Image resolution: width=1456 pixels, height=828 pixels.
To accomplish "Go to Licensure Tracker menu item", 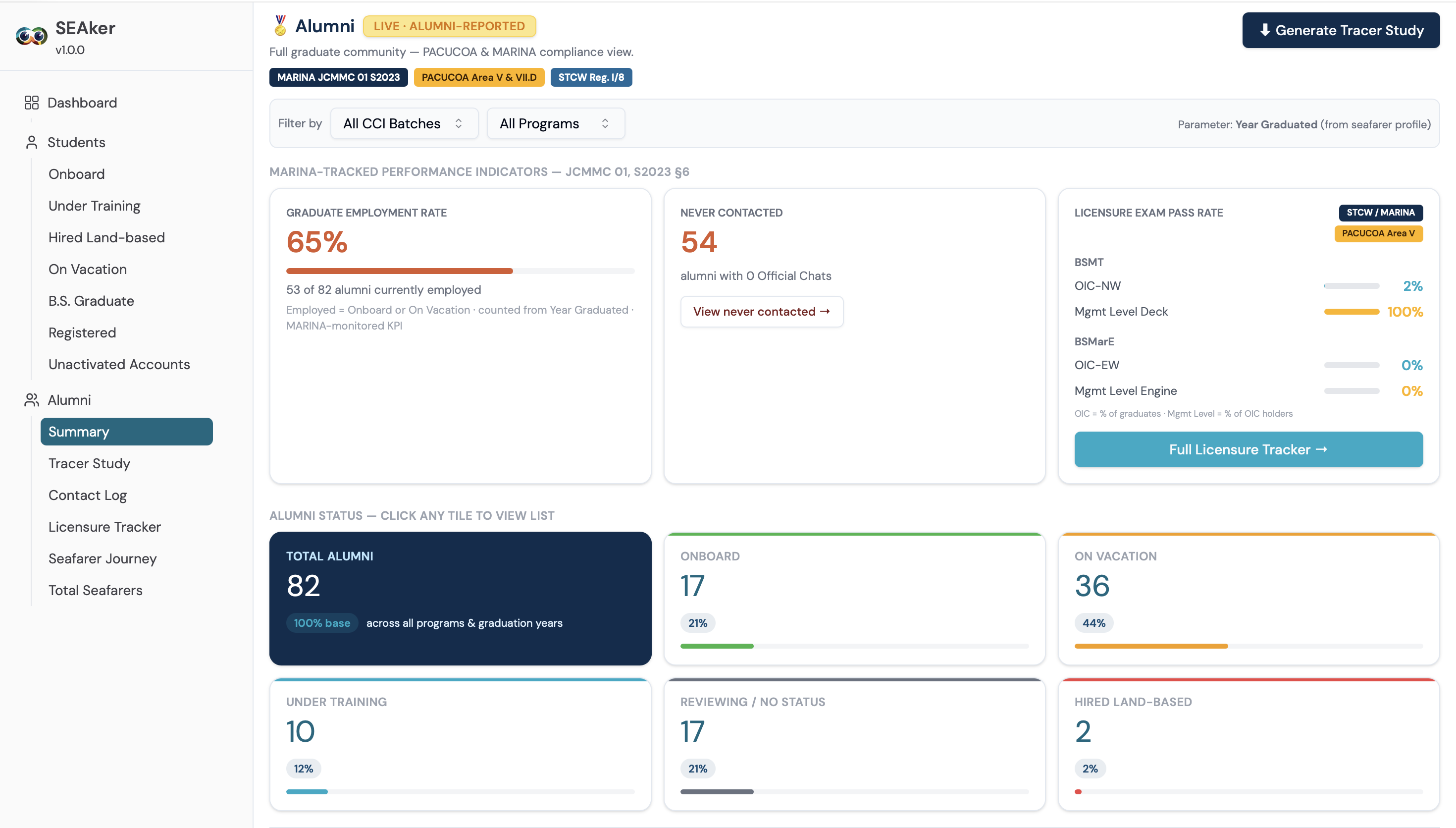I will click(x=104, y=527).
